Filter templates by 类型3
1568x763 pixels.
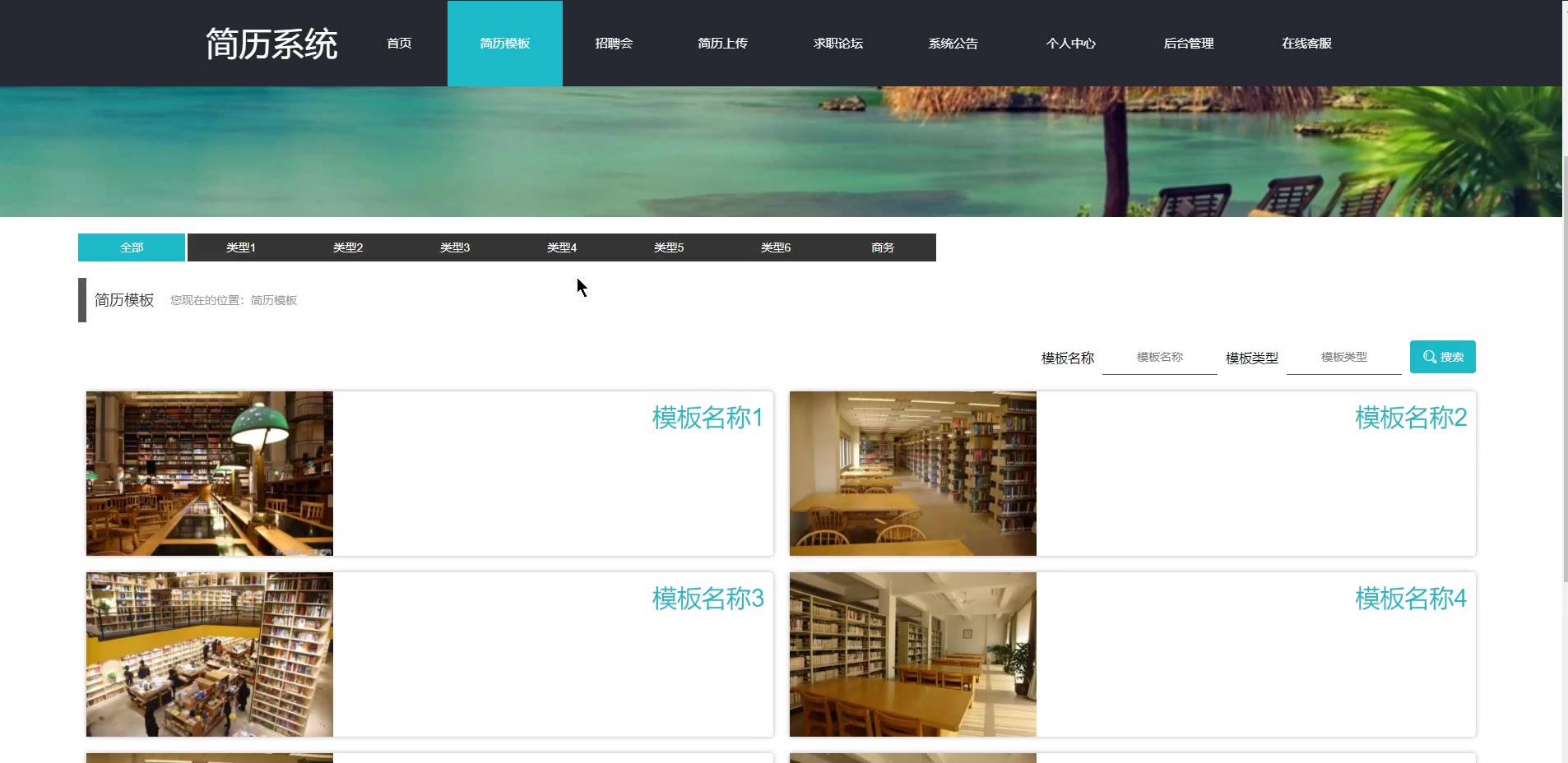click(455, 247)
